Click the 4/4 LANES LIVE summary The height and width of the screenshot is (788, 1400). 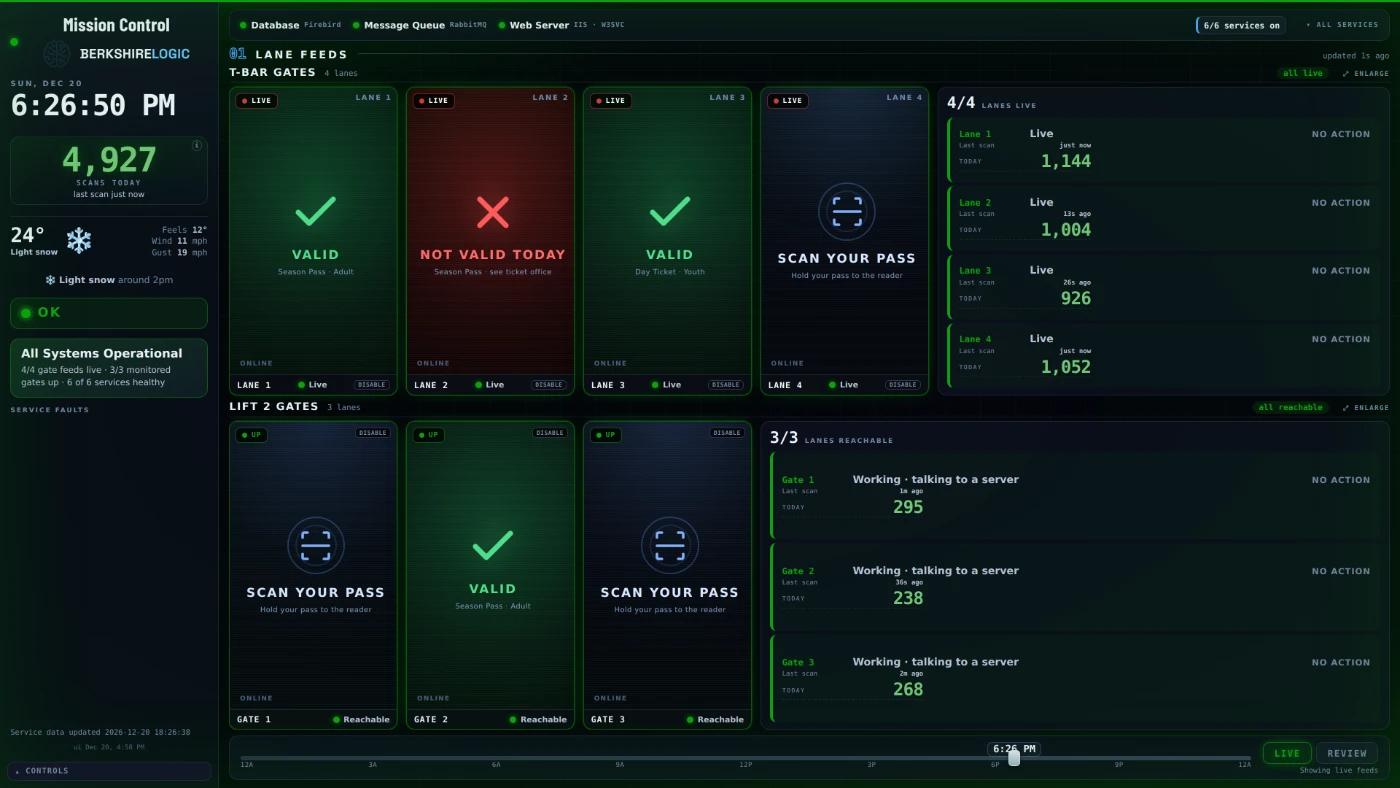pos(991,103)
